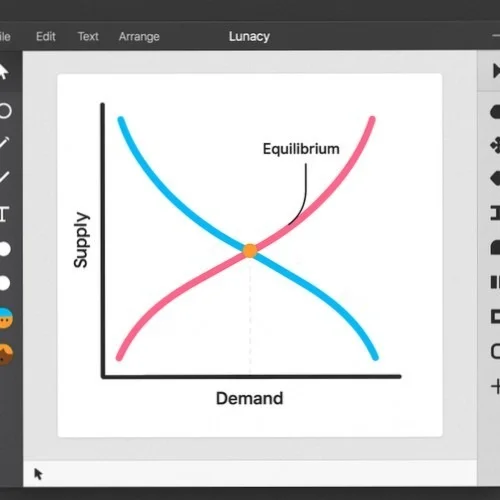Click the two vertical bars icon in right panel
This screenshot has width=500, height=500.
[495, 282]
